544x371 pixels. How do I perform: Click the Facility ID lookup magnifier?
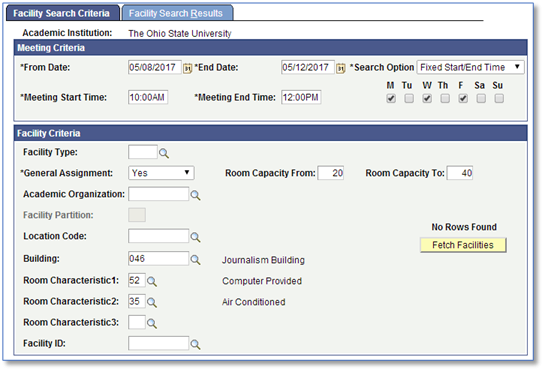click(x=195, y=344)
